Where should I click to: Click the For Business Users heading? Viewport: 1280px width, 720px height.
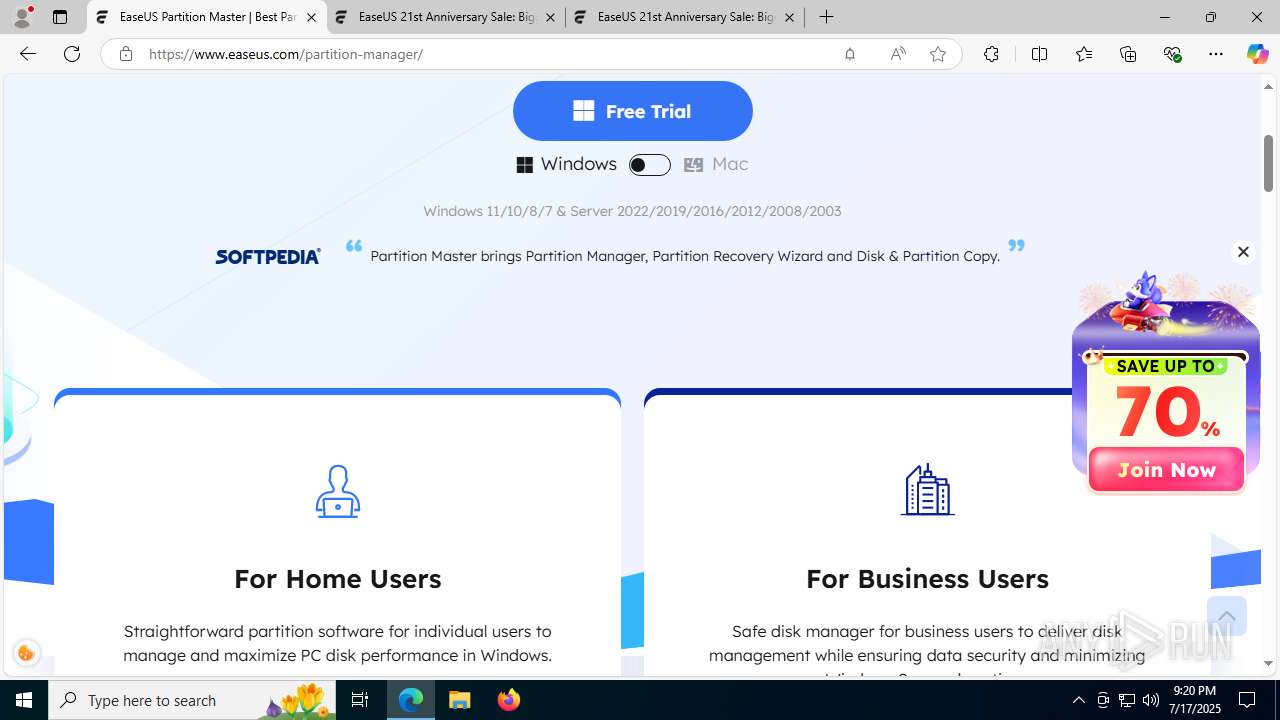(x=927, y=578)
